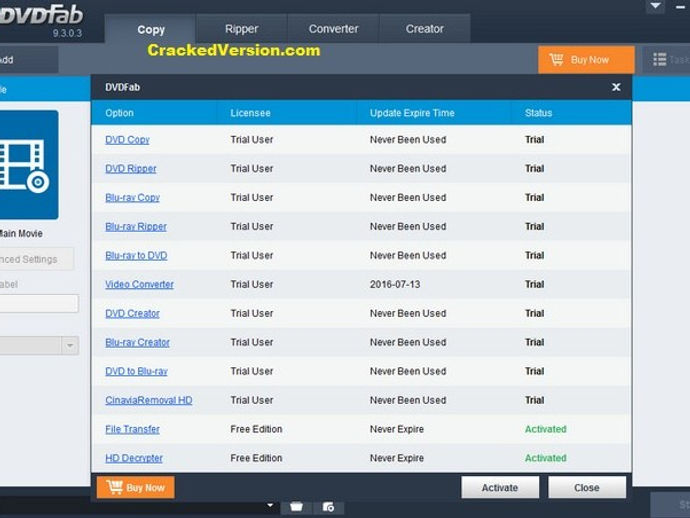The height and width of the screenshot is (518, 690).
Task: Click the Activated status for File Transfer
Action: point(545,429)
